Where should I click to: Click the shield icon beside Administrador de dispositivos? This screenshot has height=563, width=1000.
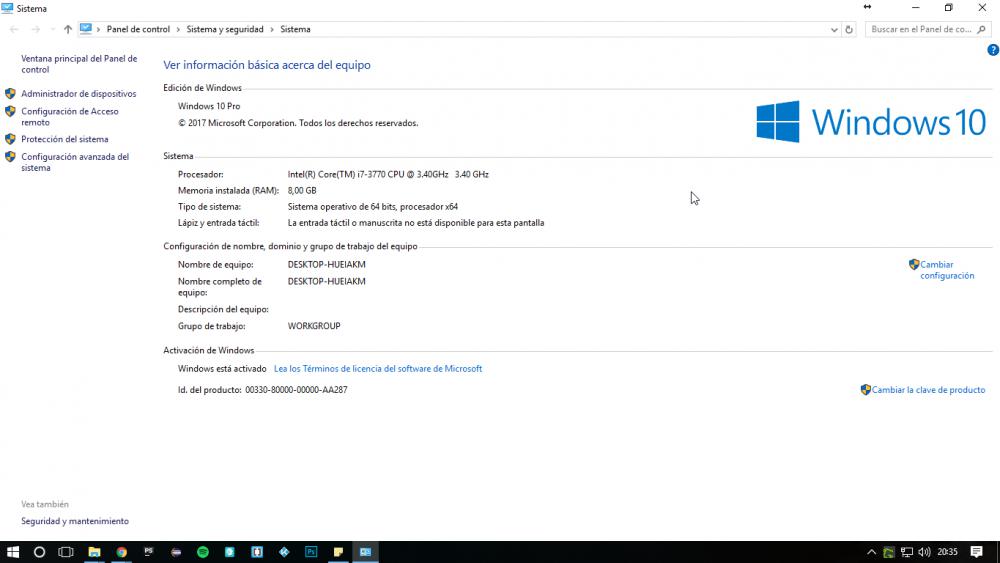(x=10, y=94)
